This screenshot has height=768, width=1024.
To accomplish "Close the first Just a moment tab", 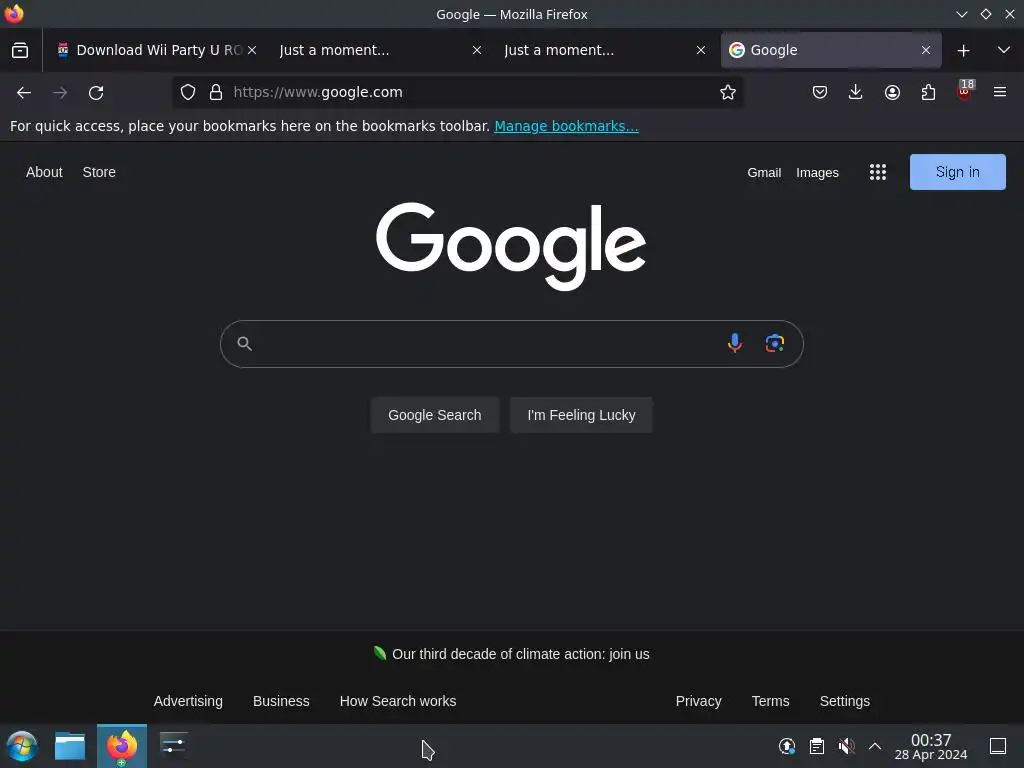I will [x=477, y=50].
